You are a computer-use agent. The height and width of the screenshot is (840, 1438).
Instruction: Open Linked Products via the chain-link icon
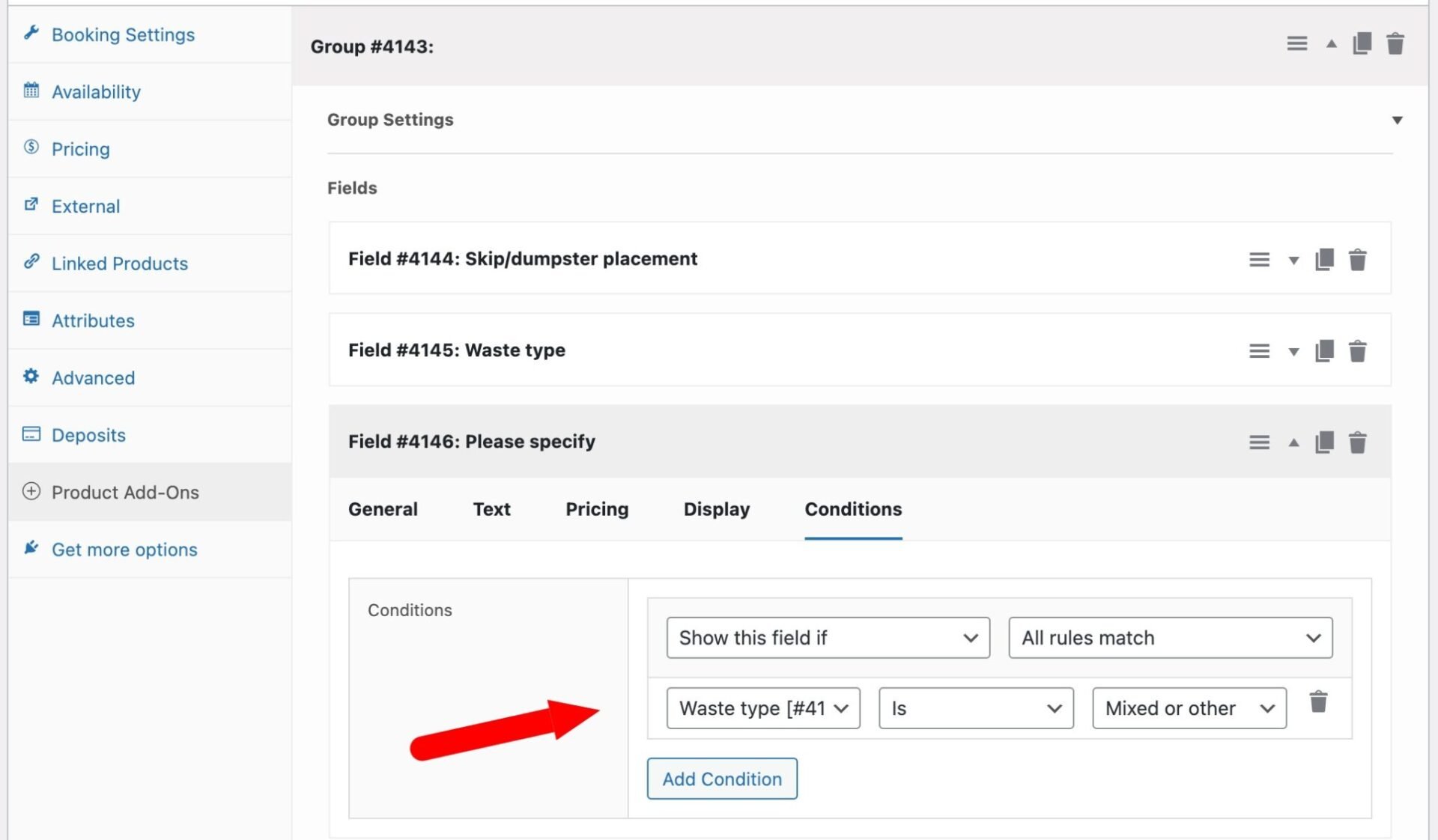click(x=31, y=261)
